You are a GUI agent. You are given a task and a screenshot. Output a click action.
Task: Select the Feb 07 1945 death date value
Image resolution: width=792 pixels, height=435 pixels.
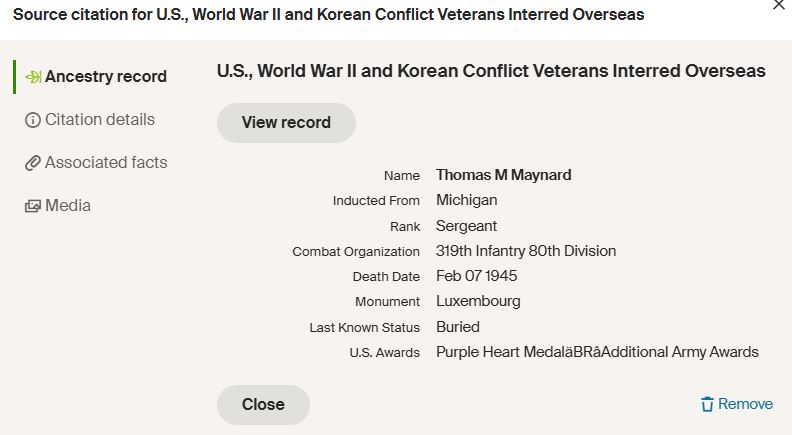(476, 276)
